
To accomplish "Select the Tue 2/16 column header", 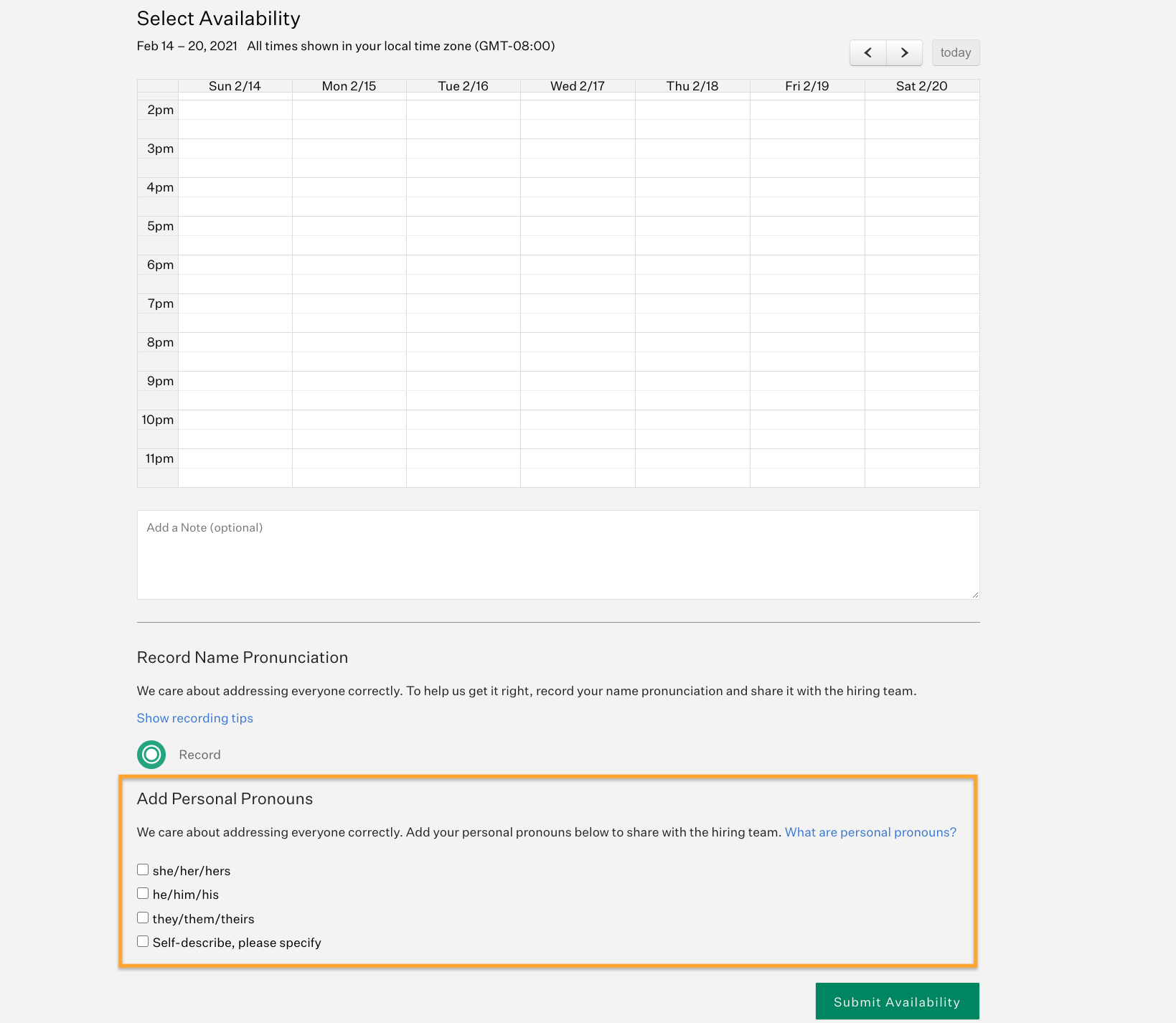I will [x=464, y=86].
